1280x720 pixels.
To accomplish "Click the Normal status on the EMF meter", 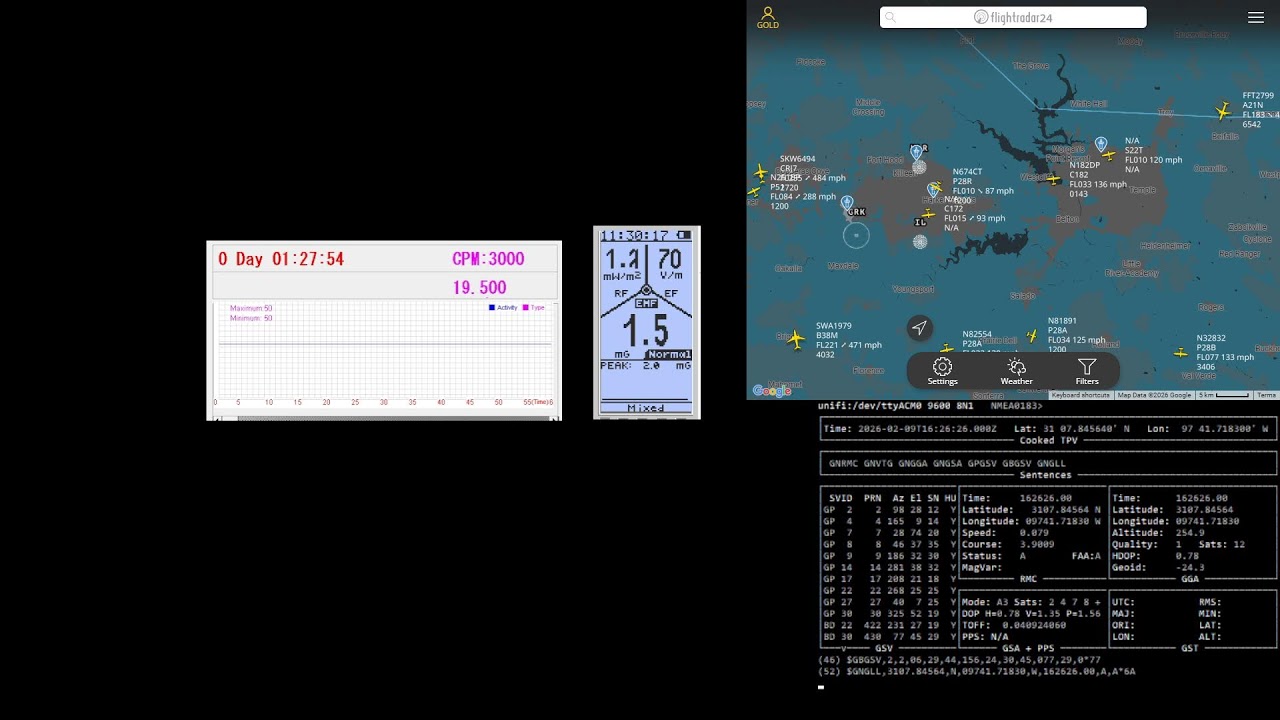I will tap(669, 354).
